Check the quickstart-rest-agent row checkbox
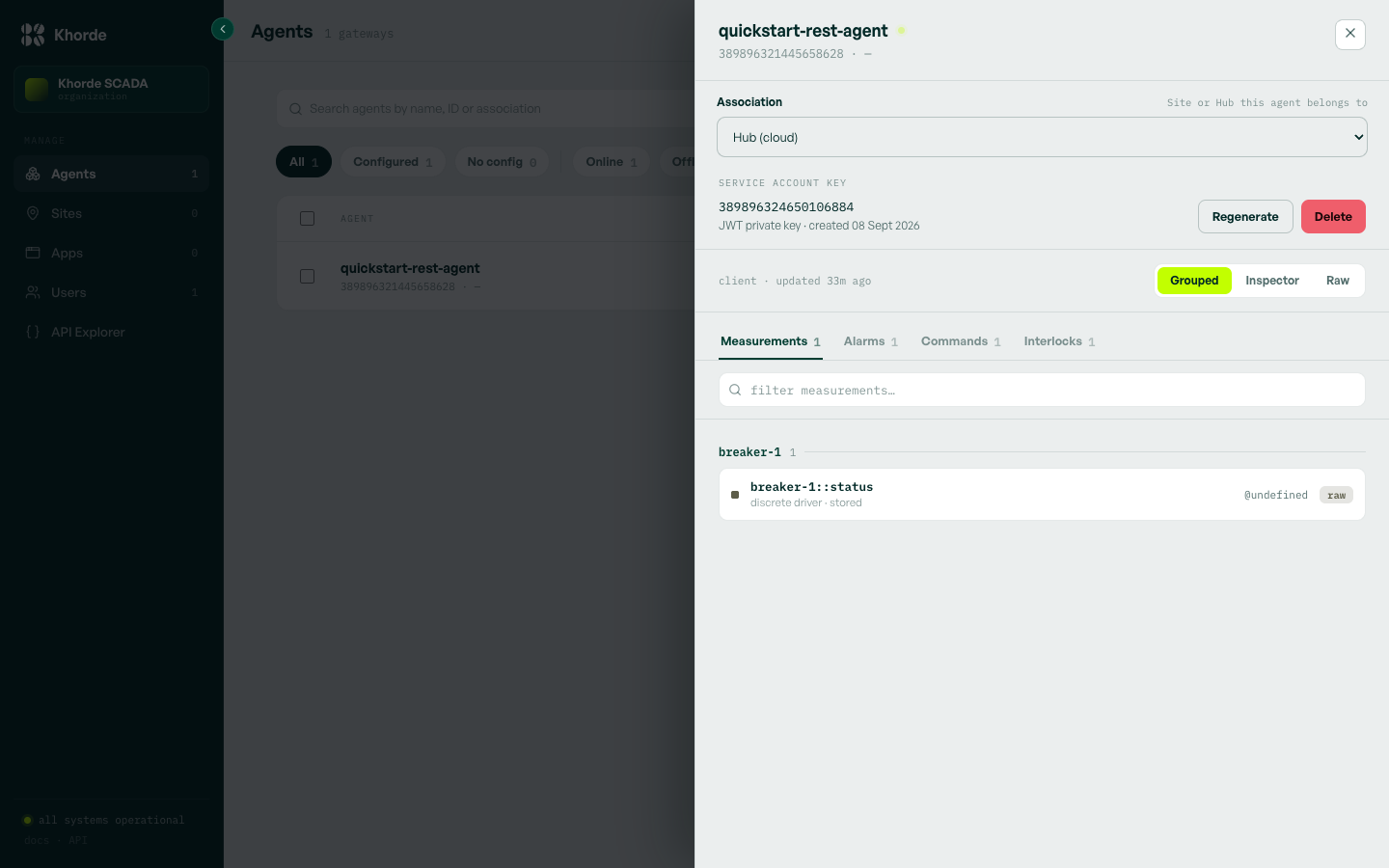Viewport: 1389px width, 868px height. [308, 276]
